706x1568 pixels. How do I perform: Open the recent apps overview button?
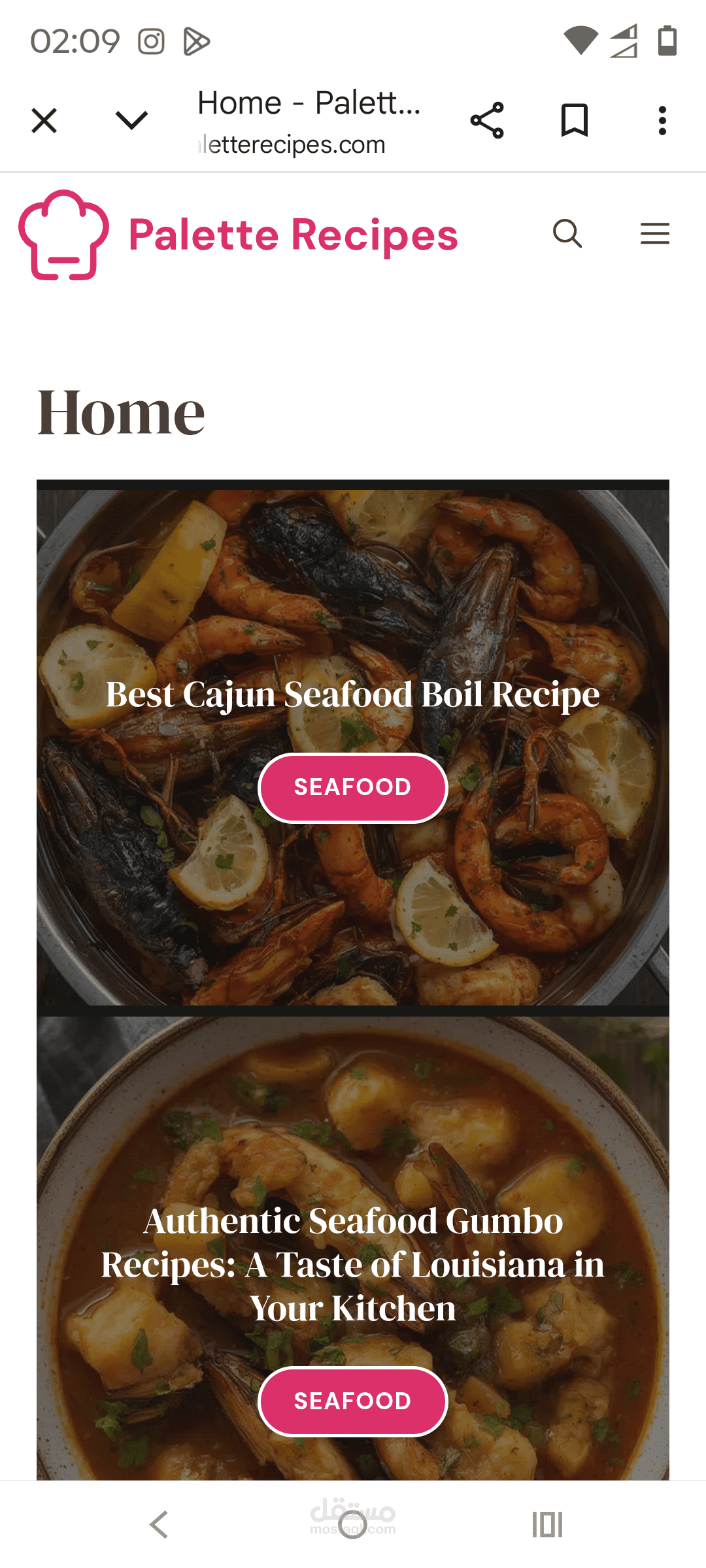547,1525
